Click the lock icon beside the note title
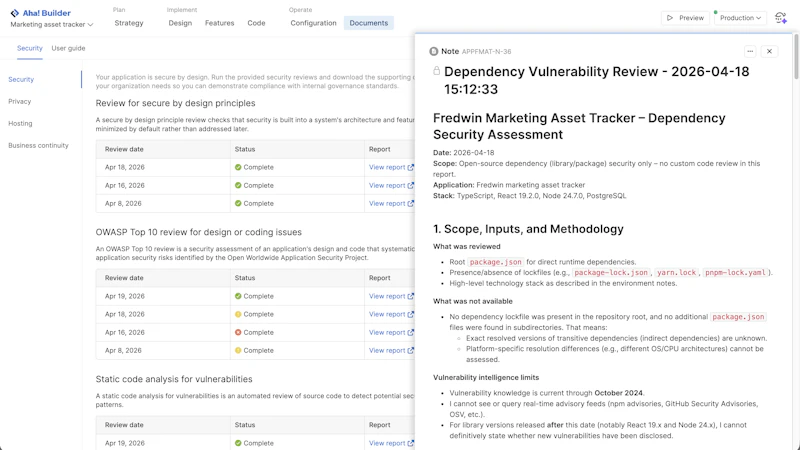 point(437,70)
